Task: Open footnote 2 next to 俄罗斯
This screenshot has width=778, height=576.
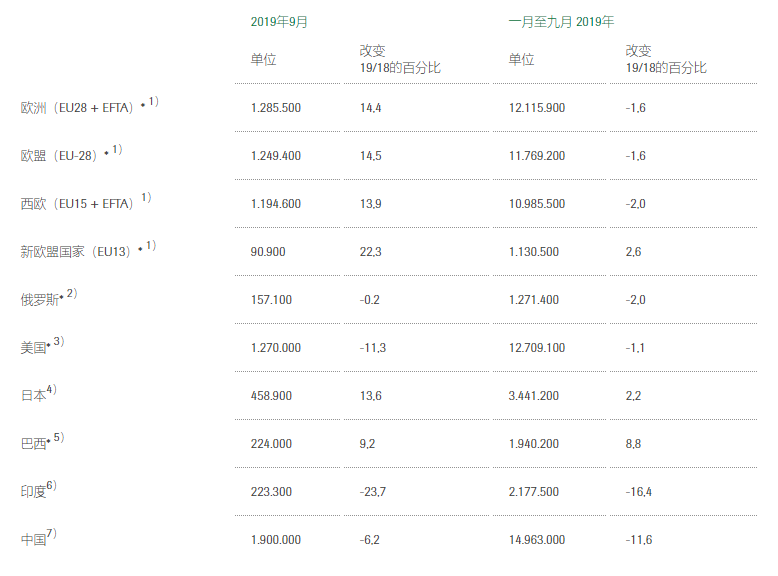Action: 71,294
